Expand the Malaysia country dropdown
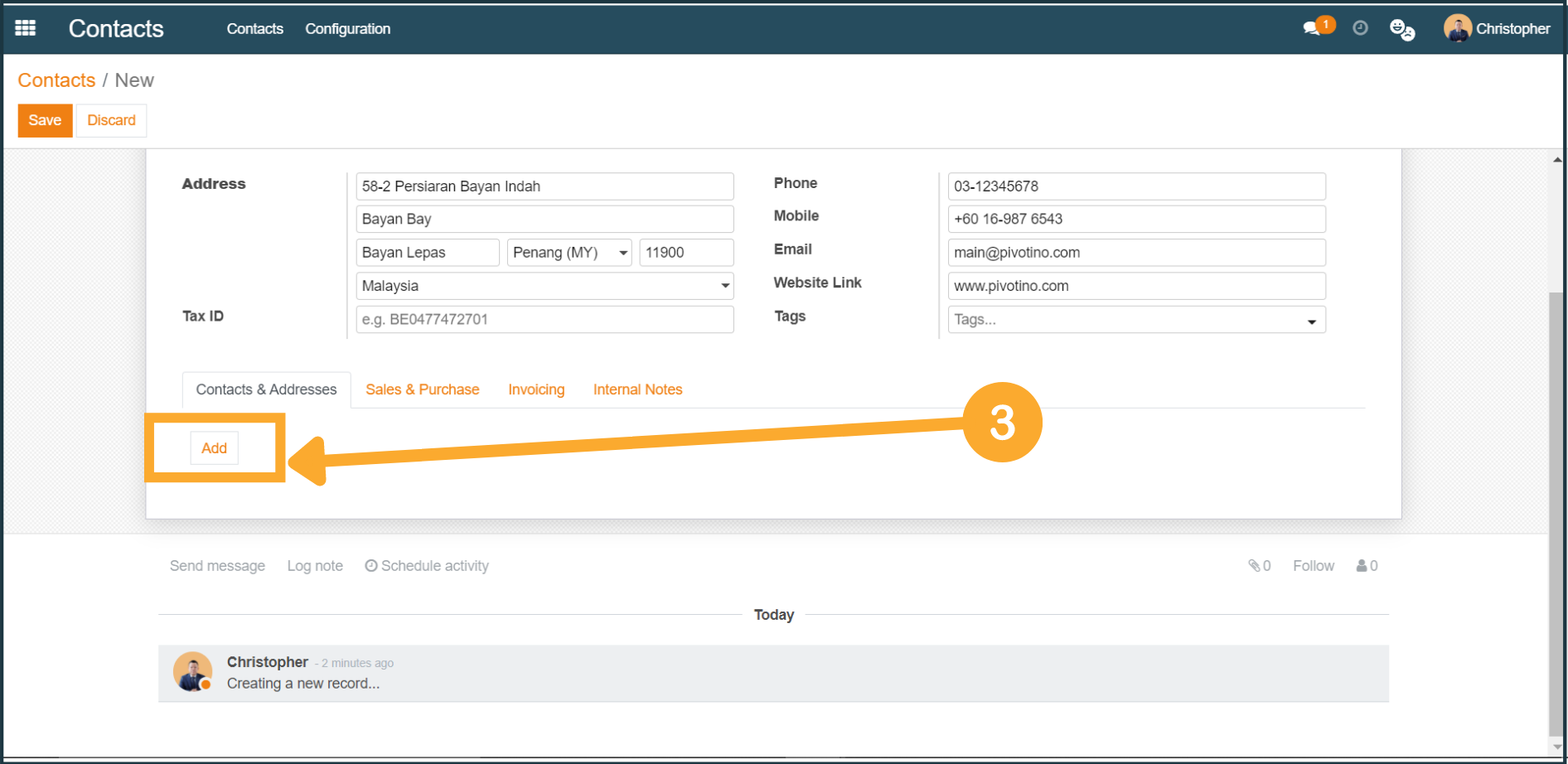The height and width of the screenshot is (764, 1568). pyautogui.click(x=724, y=286)
